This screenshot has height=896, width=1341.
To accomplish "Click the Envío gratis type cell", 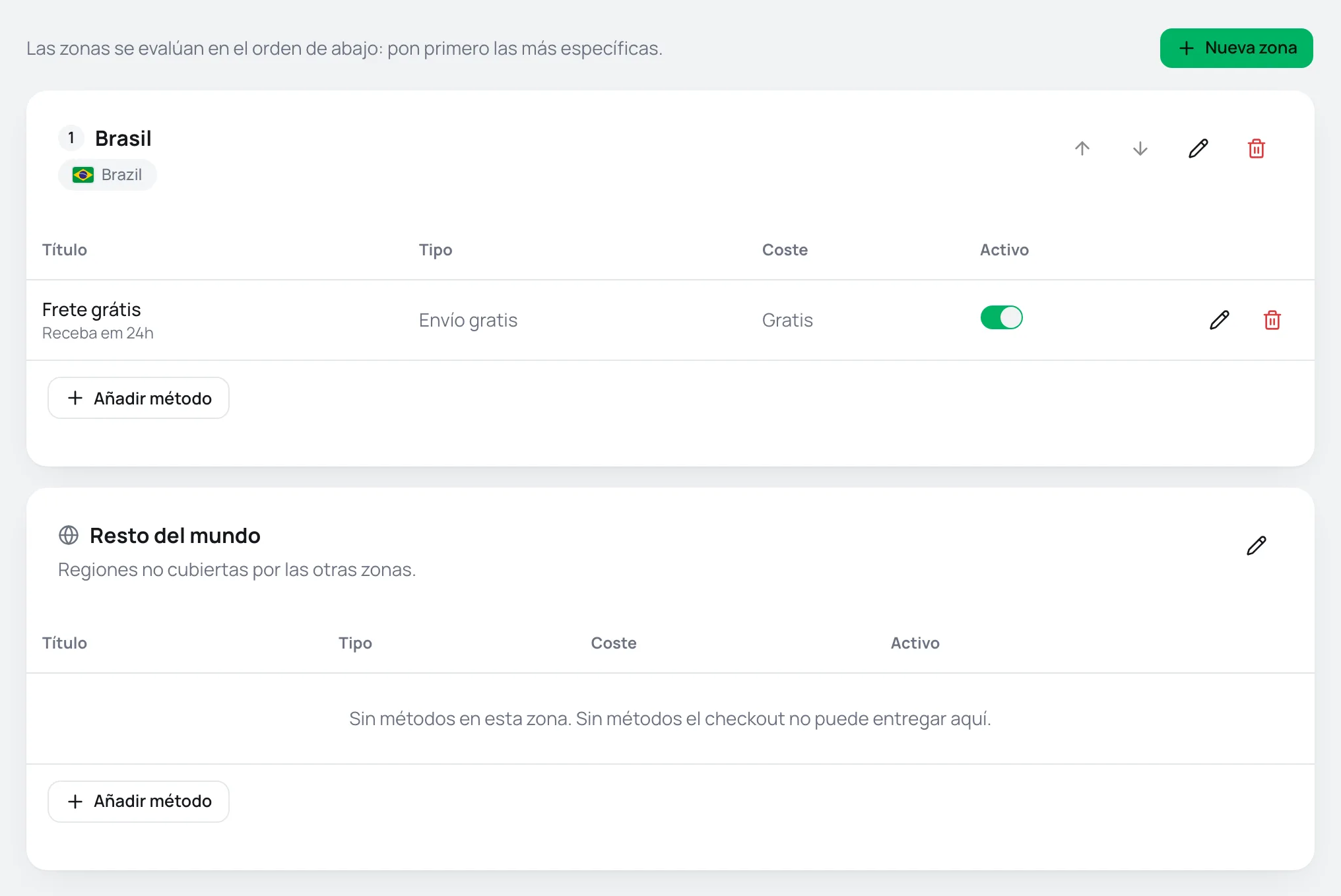I will (x=468, y=320).
